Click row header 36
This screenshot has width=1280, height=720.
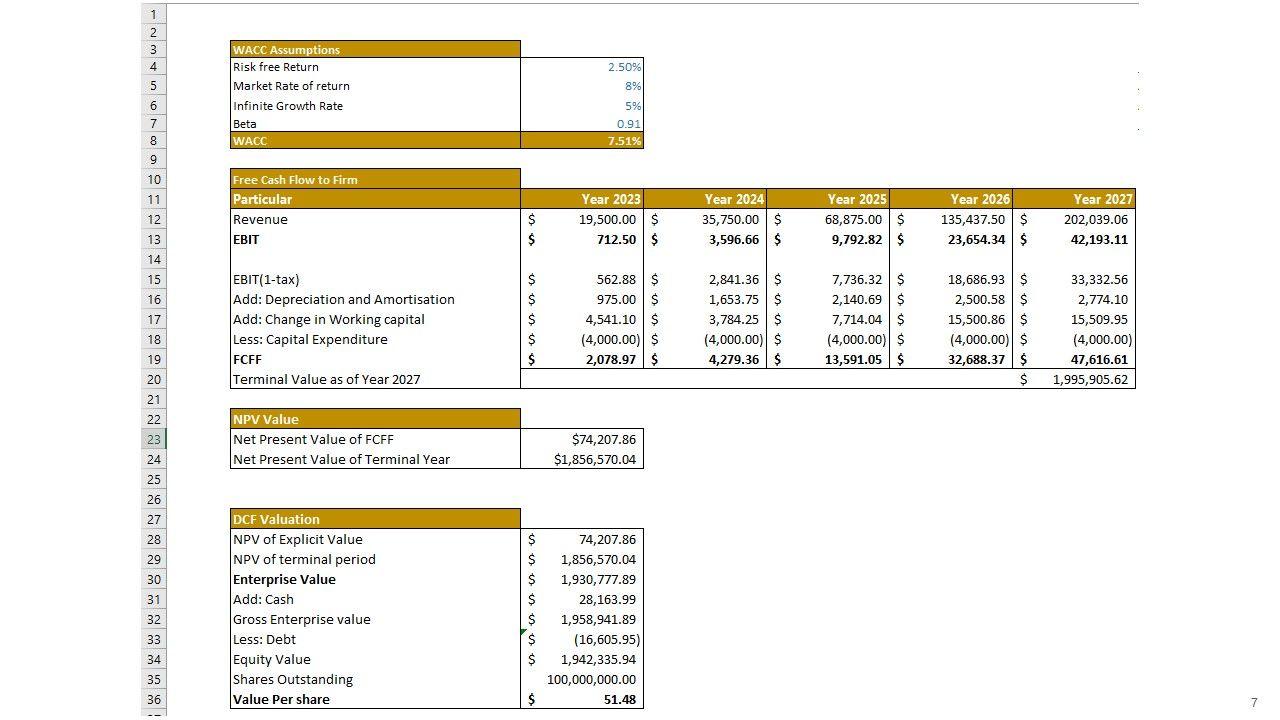153,699
